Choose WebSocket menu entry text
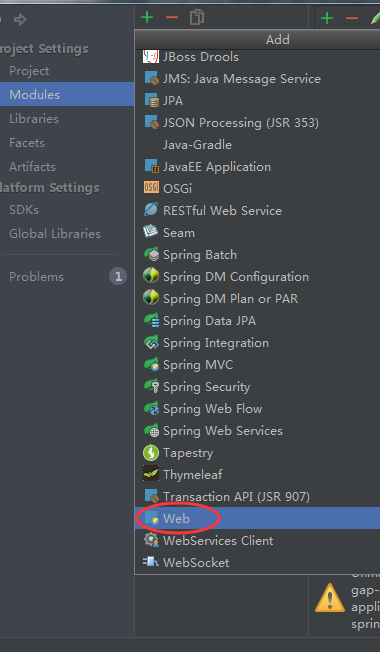This screenshot has width=380, height=652. [196, 563]
